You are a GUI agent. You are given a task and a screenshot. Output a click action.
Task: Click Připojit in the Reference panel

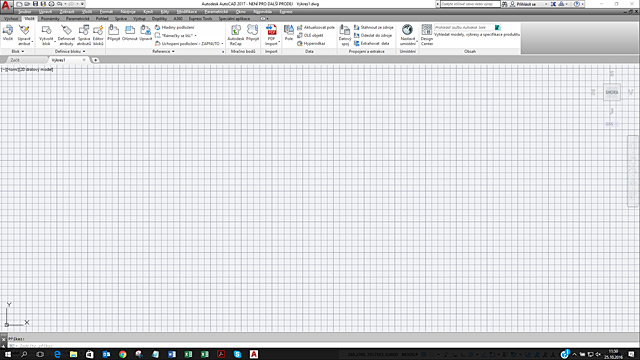pyautogui.click(x=113, y=32)
